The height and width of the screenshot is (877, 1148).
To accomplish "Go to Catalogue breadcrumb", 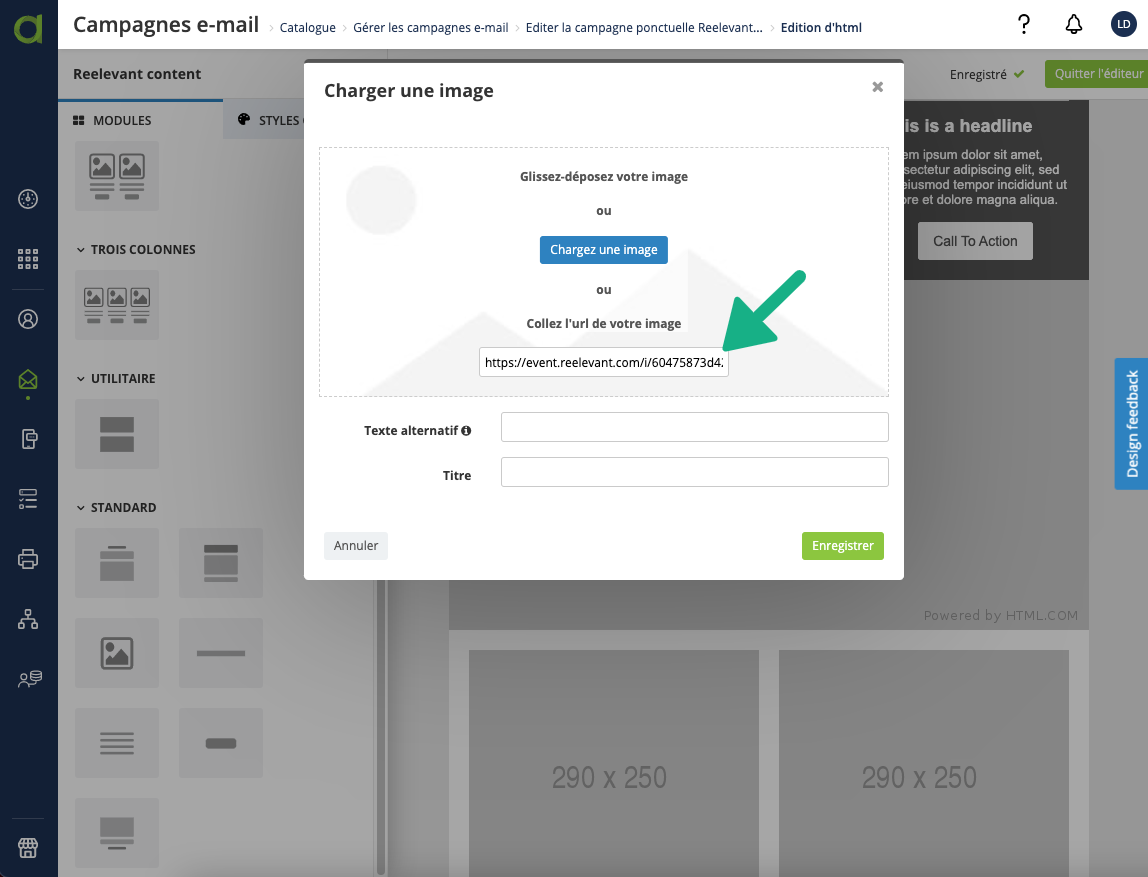I will (x=308, y=28).
